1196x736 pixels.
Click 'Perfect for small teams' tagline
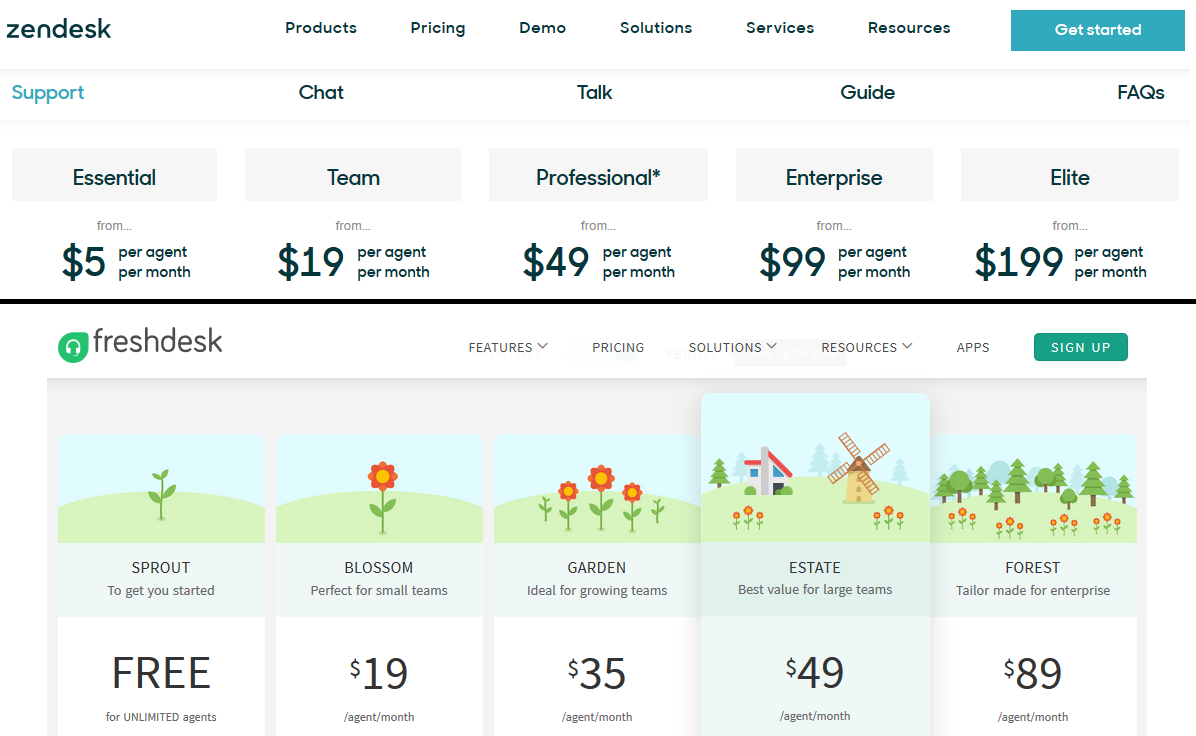pos(379,590)
